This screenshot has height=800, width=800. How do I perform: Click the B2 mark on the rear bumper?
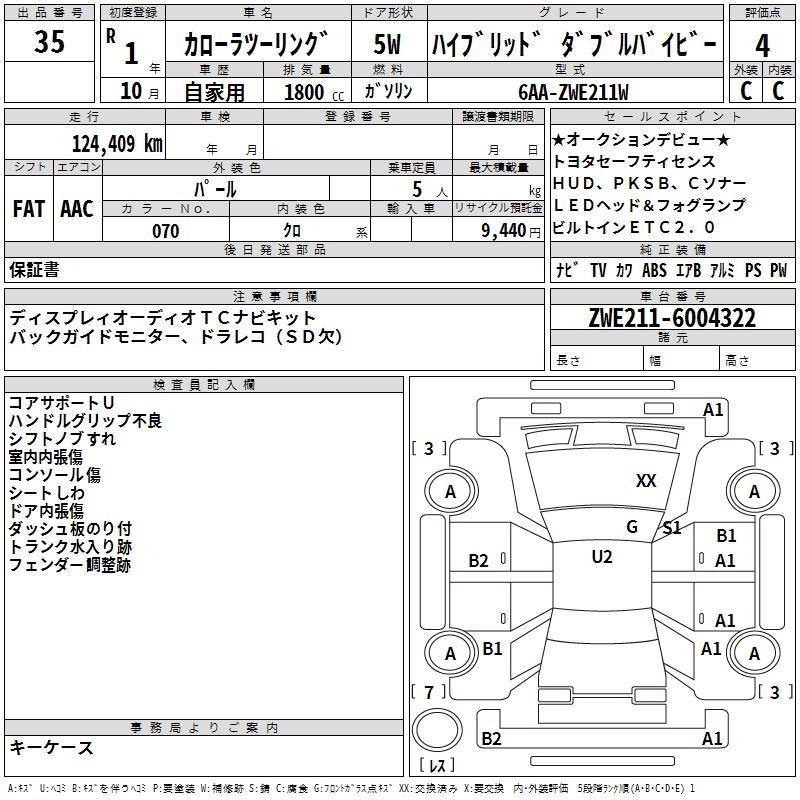(x=491, y=738)
